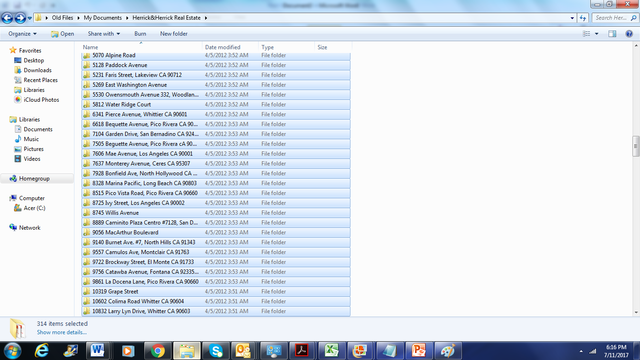Click the Open toolbar button
The width and height of the screenshot is (640, 360).
tap(62, 34)
